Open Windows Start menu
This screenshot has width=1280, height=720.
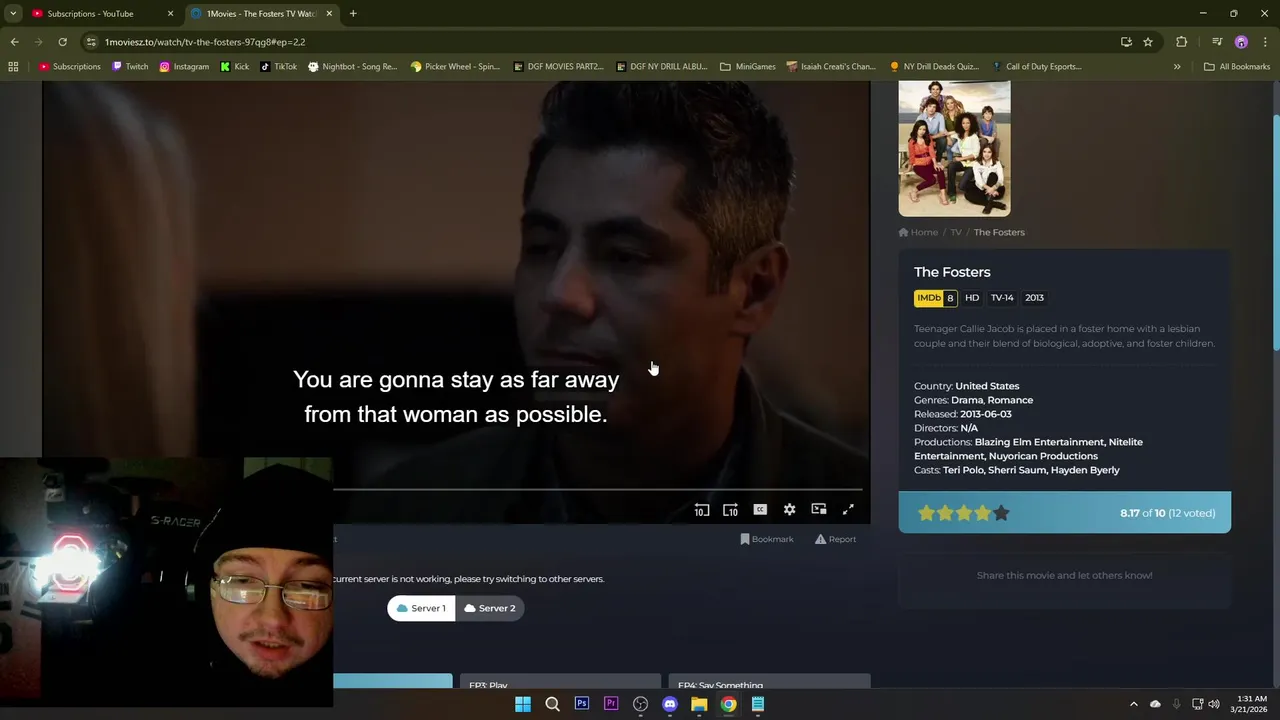point(523,704)
